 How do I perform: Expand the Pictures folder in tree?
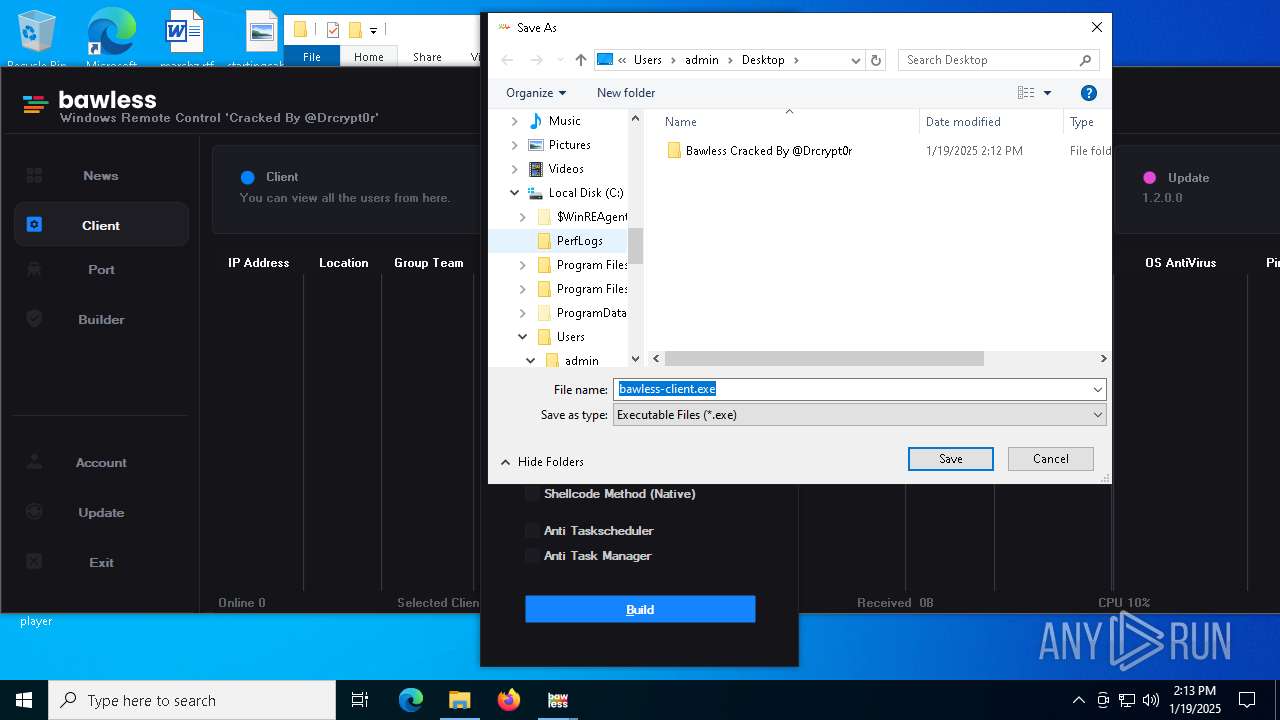[514, 145]
